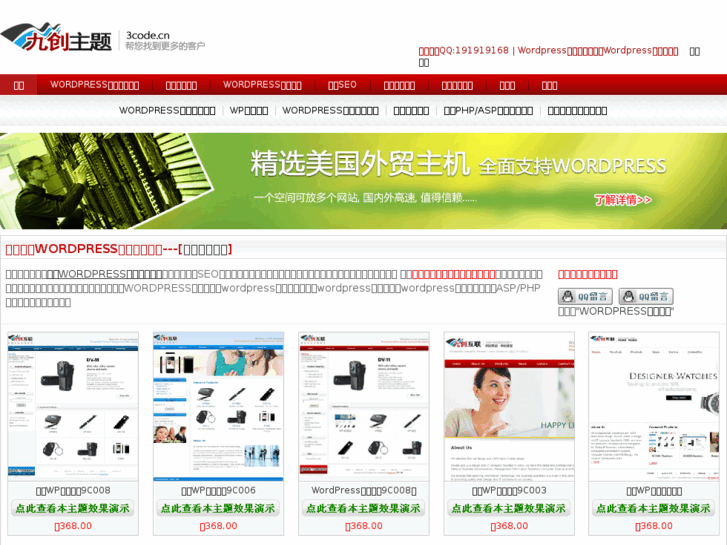
Task: Click the QQ:191919168 contact text in header
Action: [464, 51]
